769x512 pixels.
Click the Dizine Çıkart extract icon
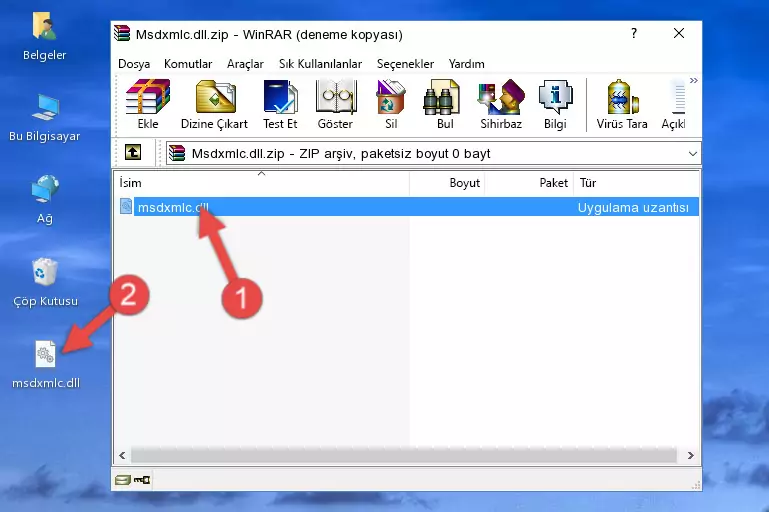click(x=214, y=104)
